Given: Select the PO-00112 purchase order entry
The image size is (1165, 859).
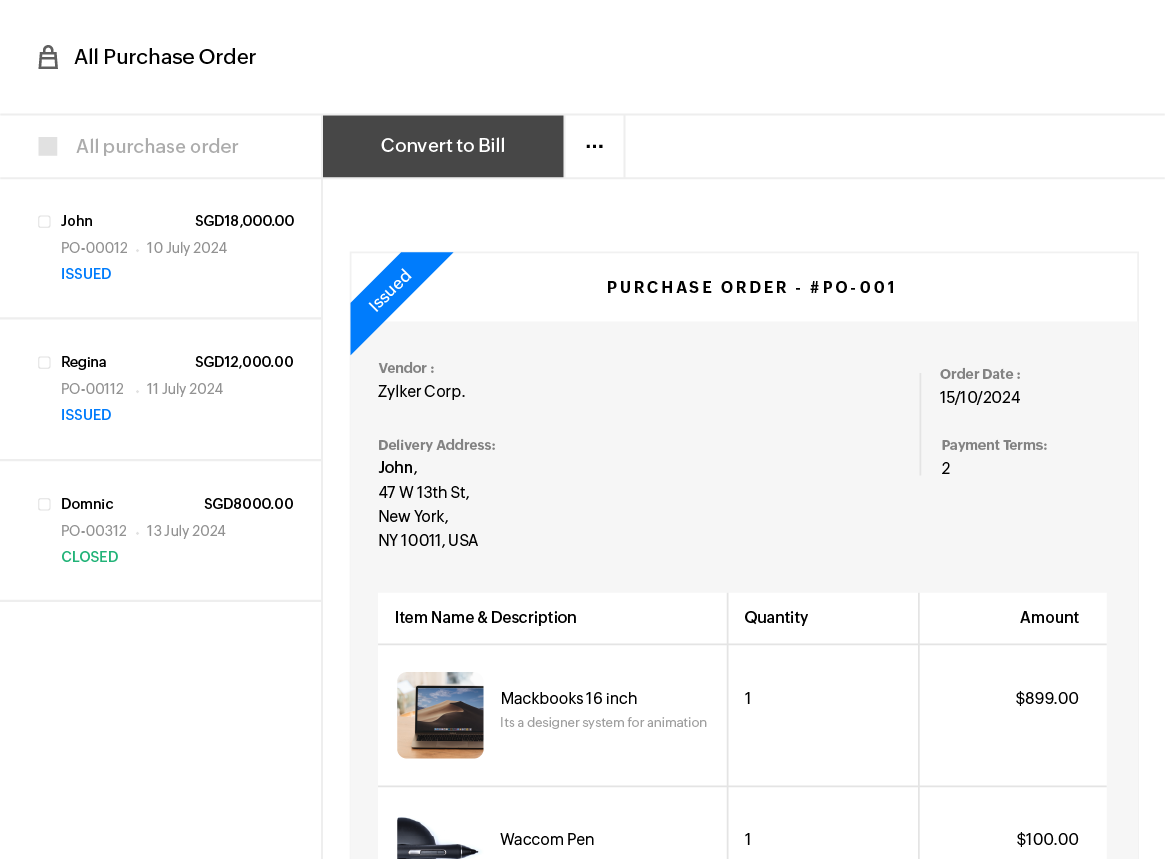Looking at the screenshot, I should pyautogui.click(x=160, y=389).
